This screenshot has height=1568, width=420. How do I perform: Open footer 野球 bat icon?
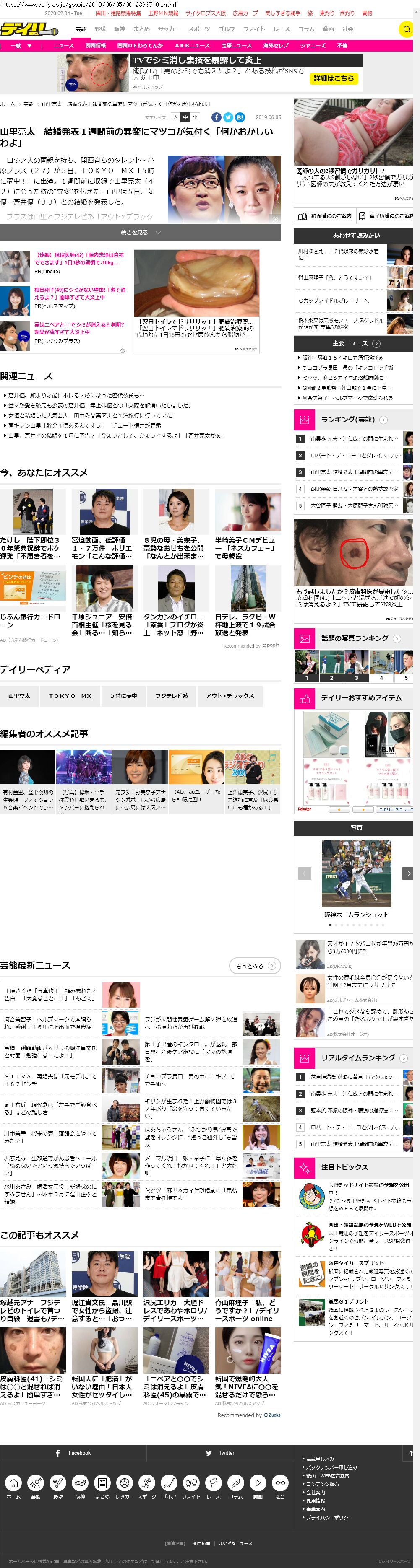(58, 1483)
